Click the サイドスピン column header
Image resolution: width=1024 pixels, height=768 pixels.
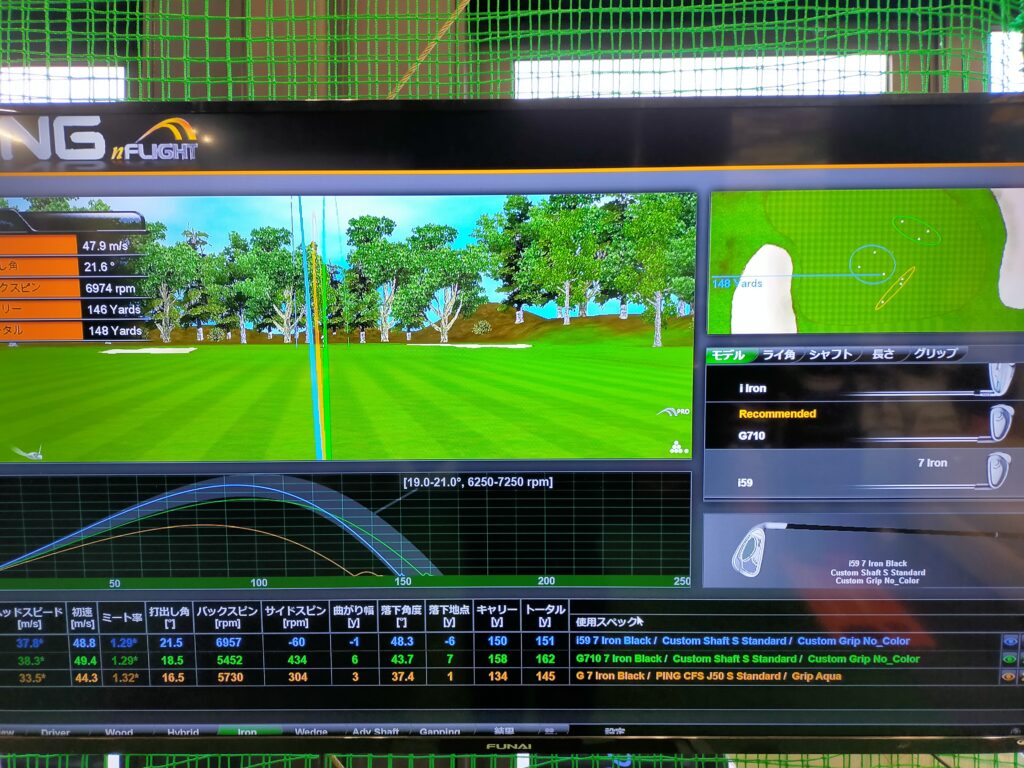pyautogui.click(x=295, y=616)
